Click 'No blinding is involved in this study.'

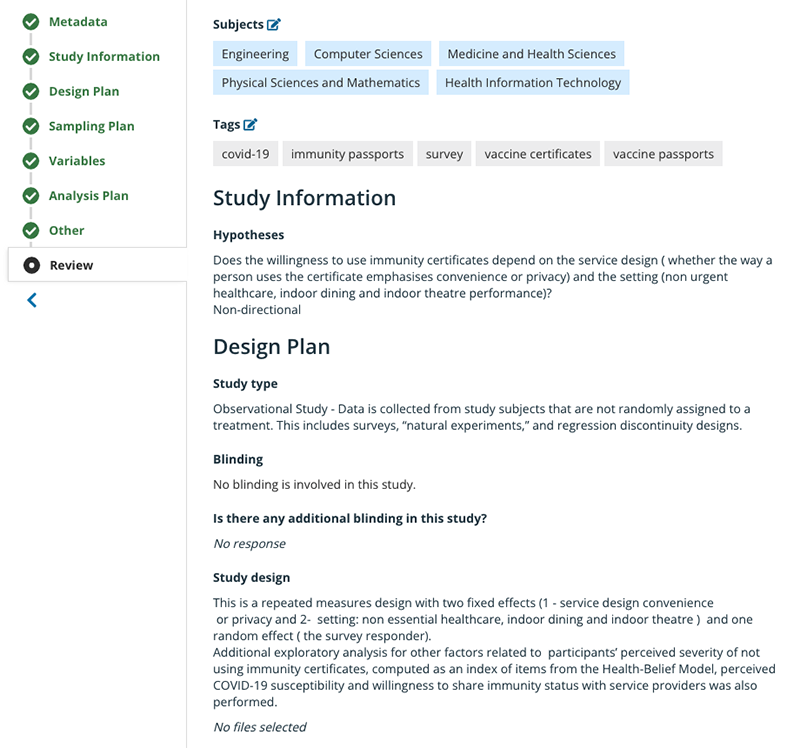[x=314, y=484]
